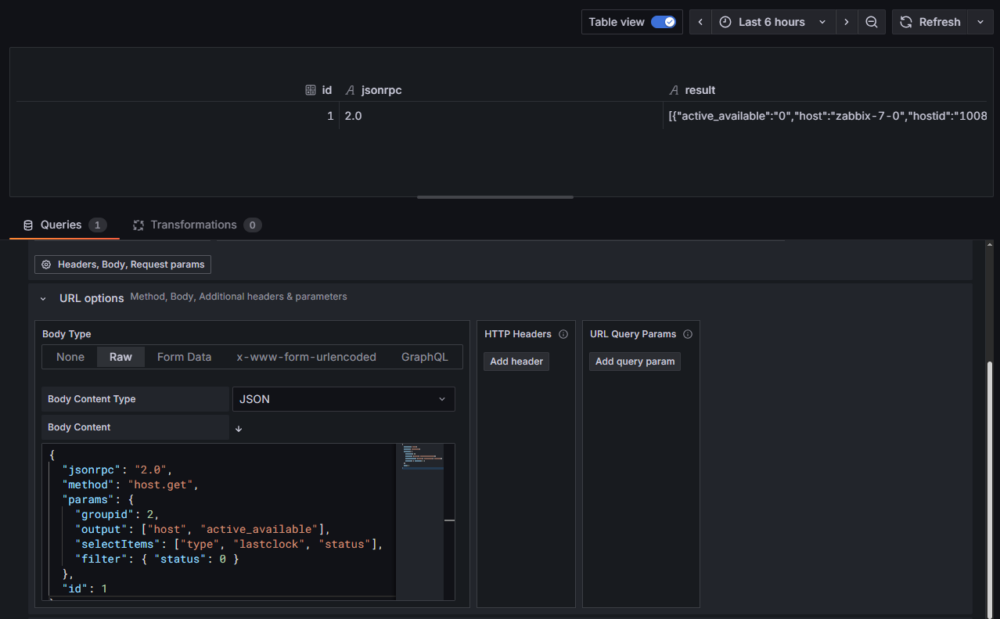This screenshot has height=619, width=1000.
Task: Select None body type option
Action: click(70, 357)
